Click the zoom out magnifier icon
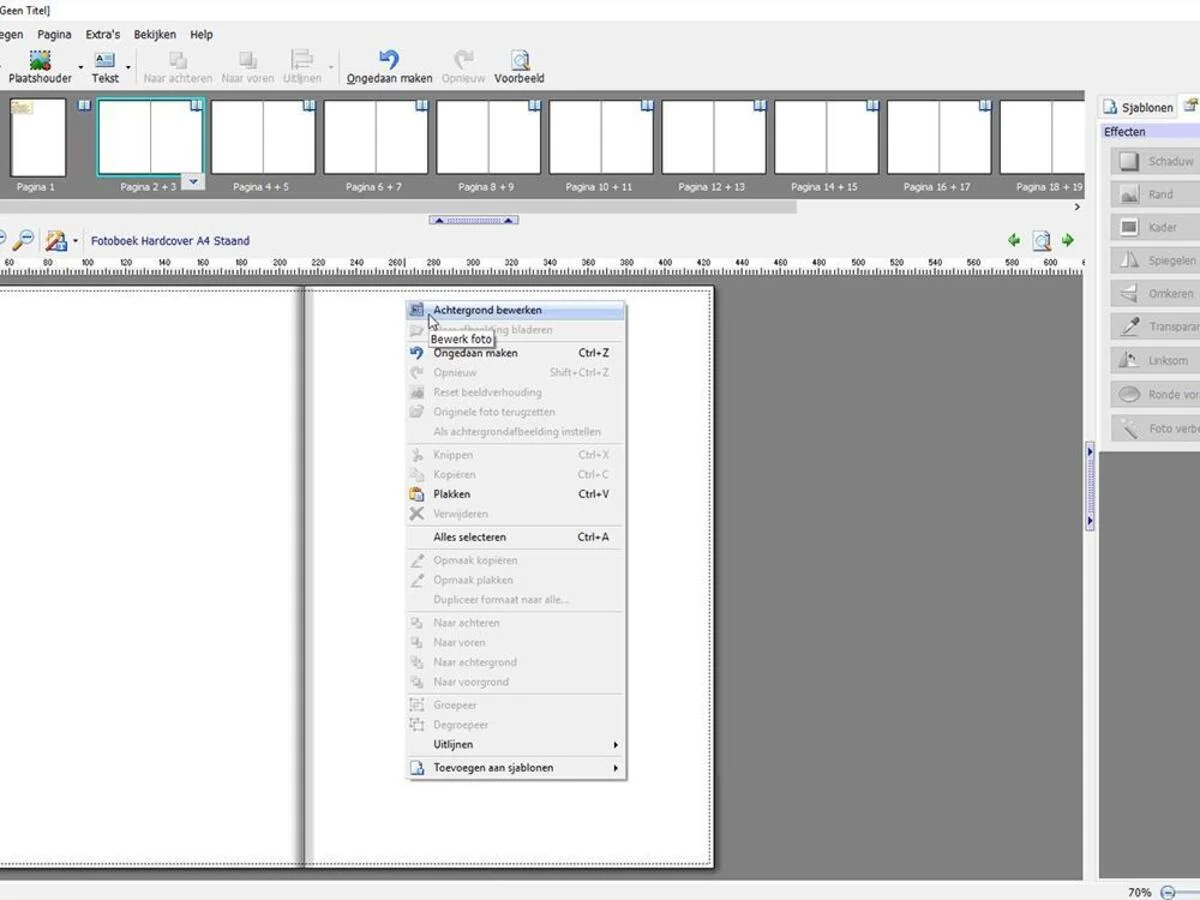1200x900 pixels. [x=24, y=240]
